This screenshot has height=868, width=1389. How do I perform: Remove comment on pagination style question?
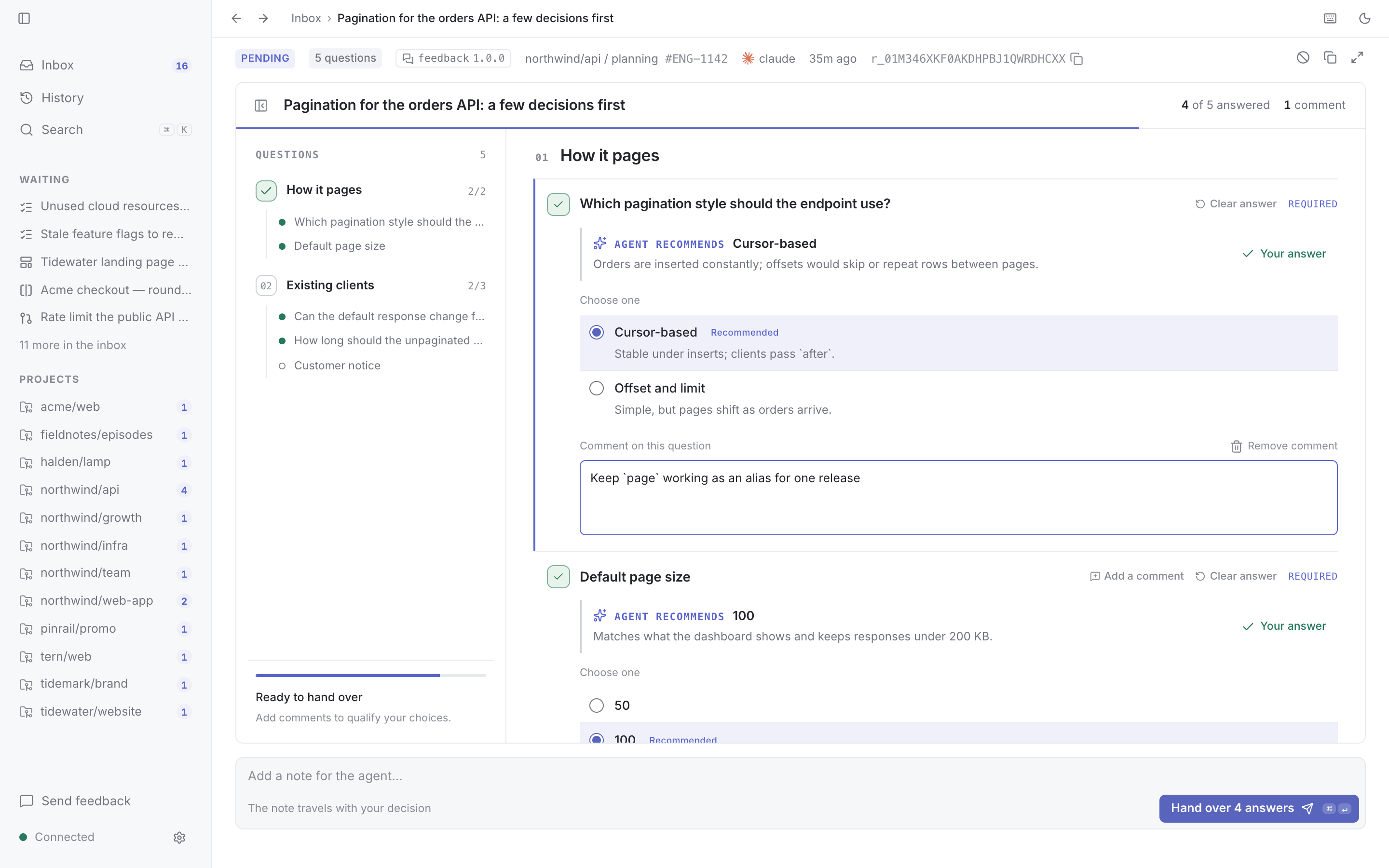[x=1284, y=446]
